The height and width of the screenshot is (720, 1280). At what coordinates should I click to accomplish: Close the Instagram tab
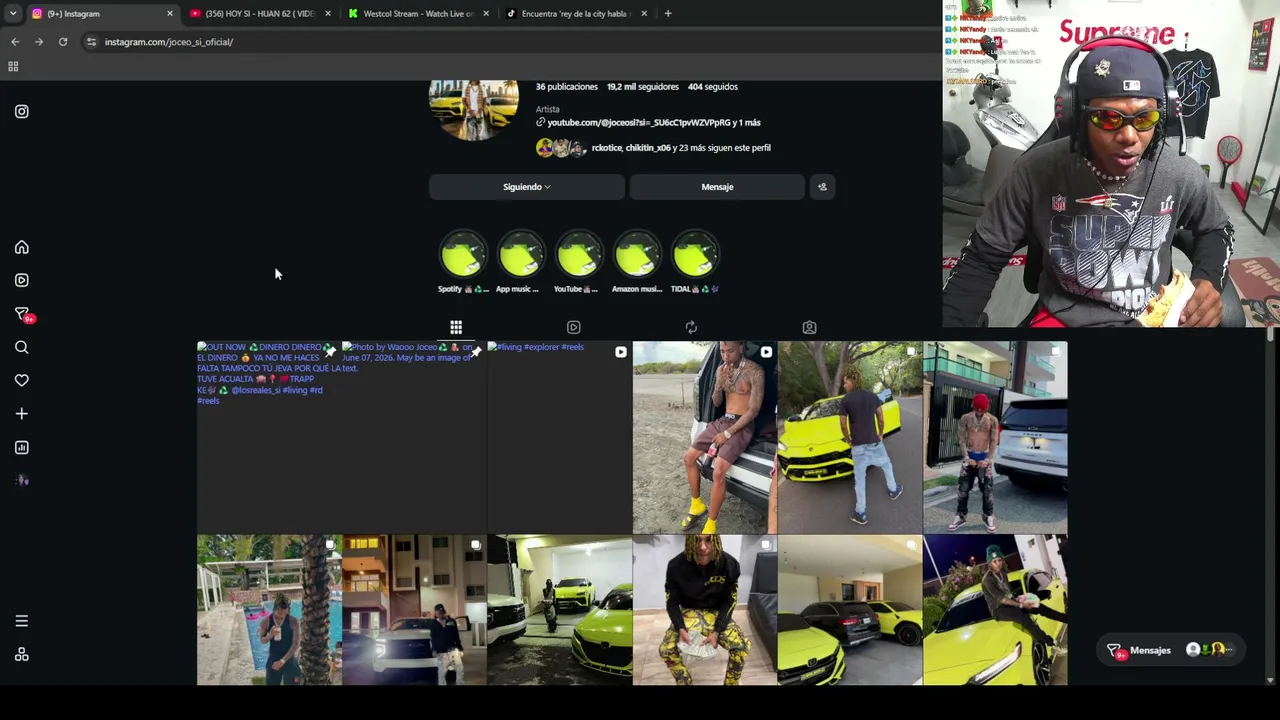170,14
